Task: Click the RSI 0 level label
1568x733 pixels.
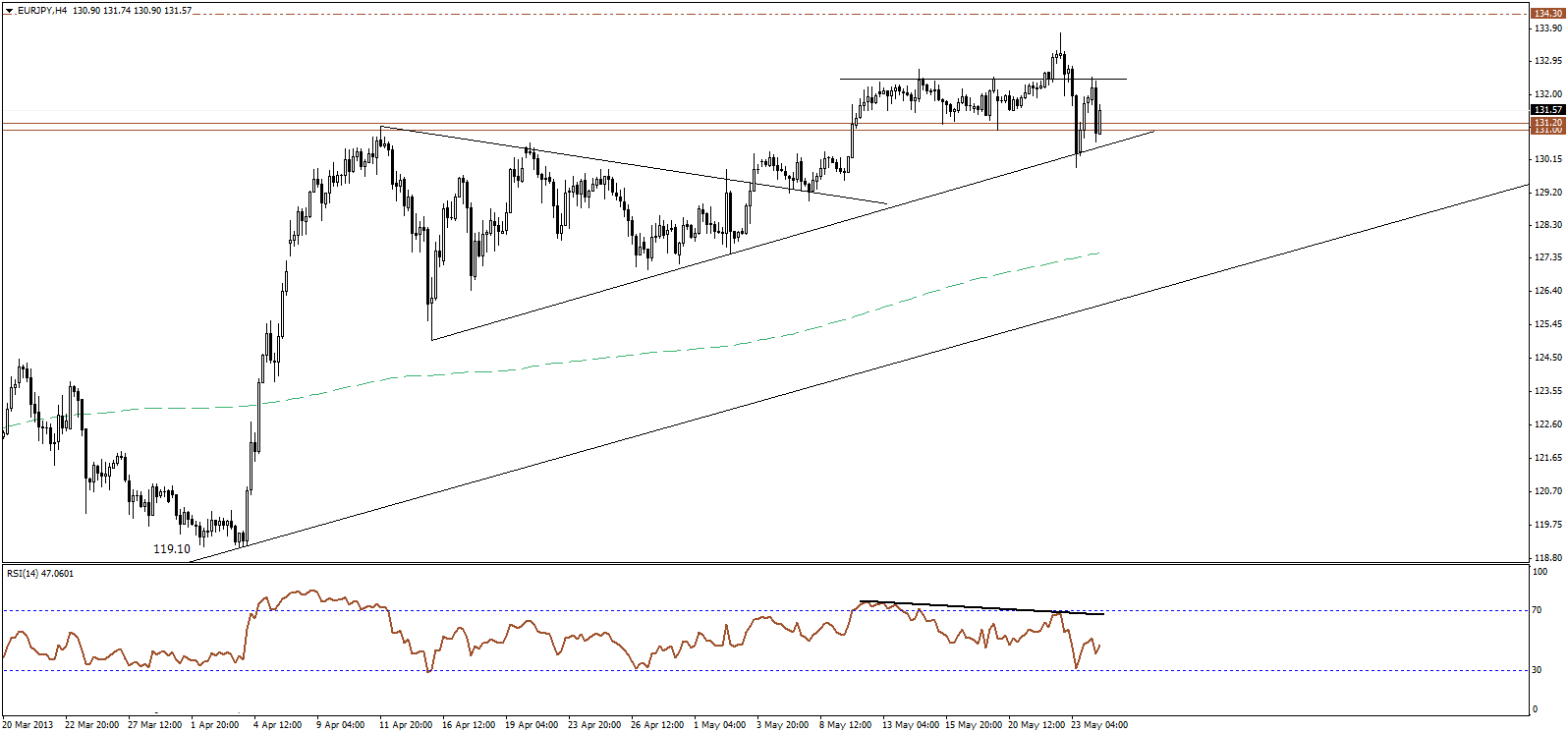Action: click(1536, 709)
